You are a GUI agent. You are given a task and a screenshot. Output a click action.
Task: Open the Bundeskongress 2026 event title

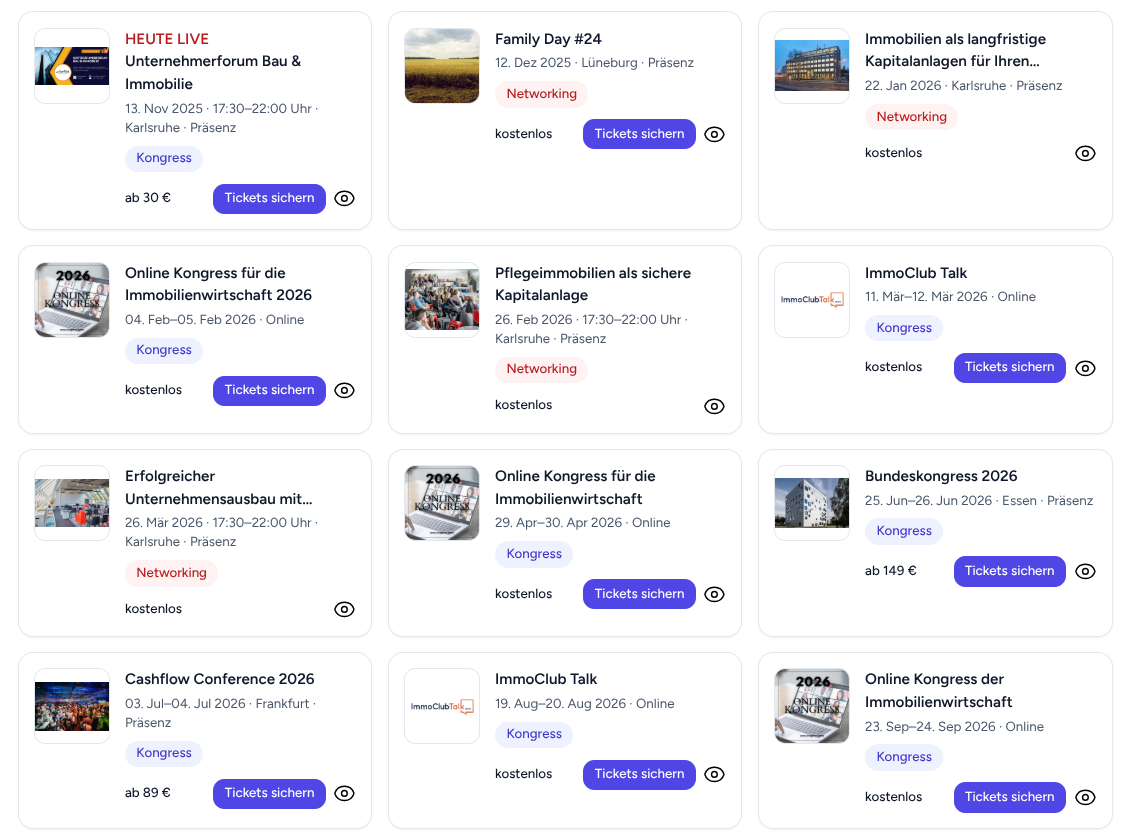940,476
